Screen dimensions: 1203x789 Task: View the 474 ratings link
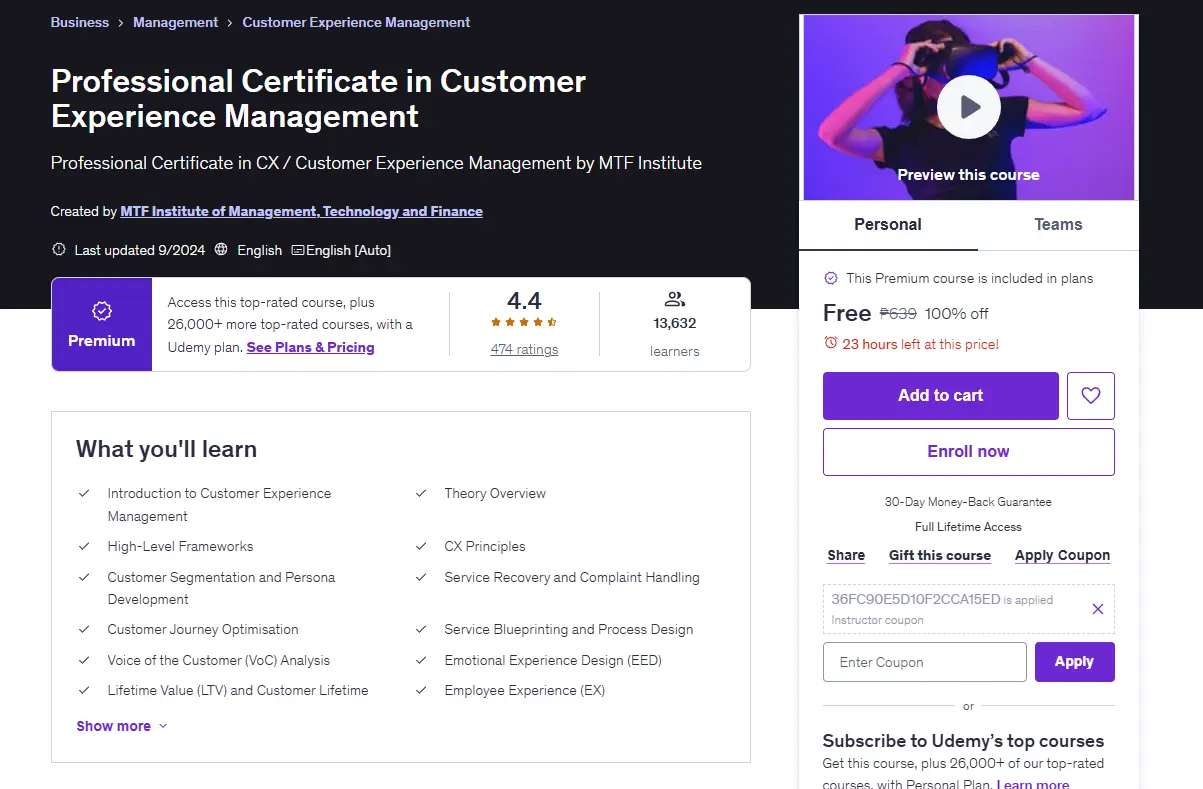[524, 349]
